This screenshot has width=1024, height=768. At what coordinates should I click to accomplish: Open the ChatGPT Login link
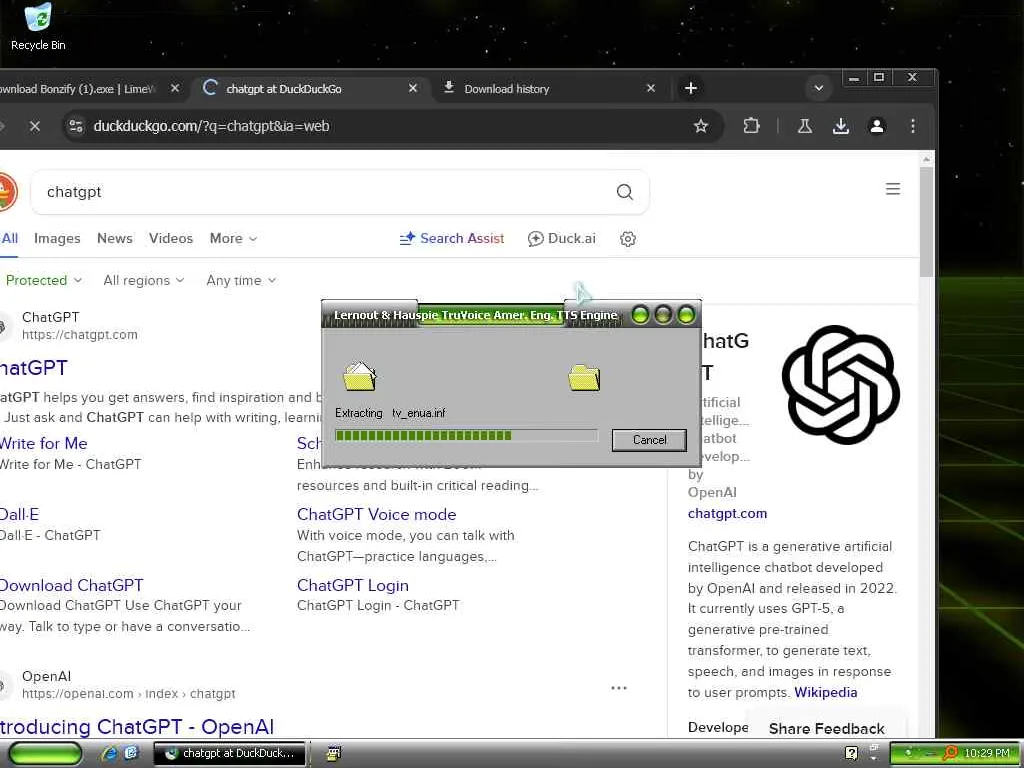[353, 586]
